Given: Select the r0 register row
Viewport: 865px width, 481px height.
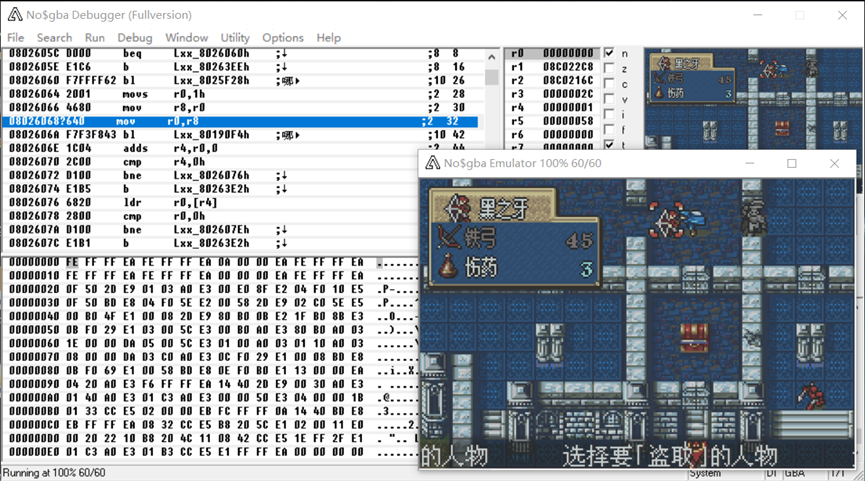Looking at the screenshot, I should pos(552,53).
